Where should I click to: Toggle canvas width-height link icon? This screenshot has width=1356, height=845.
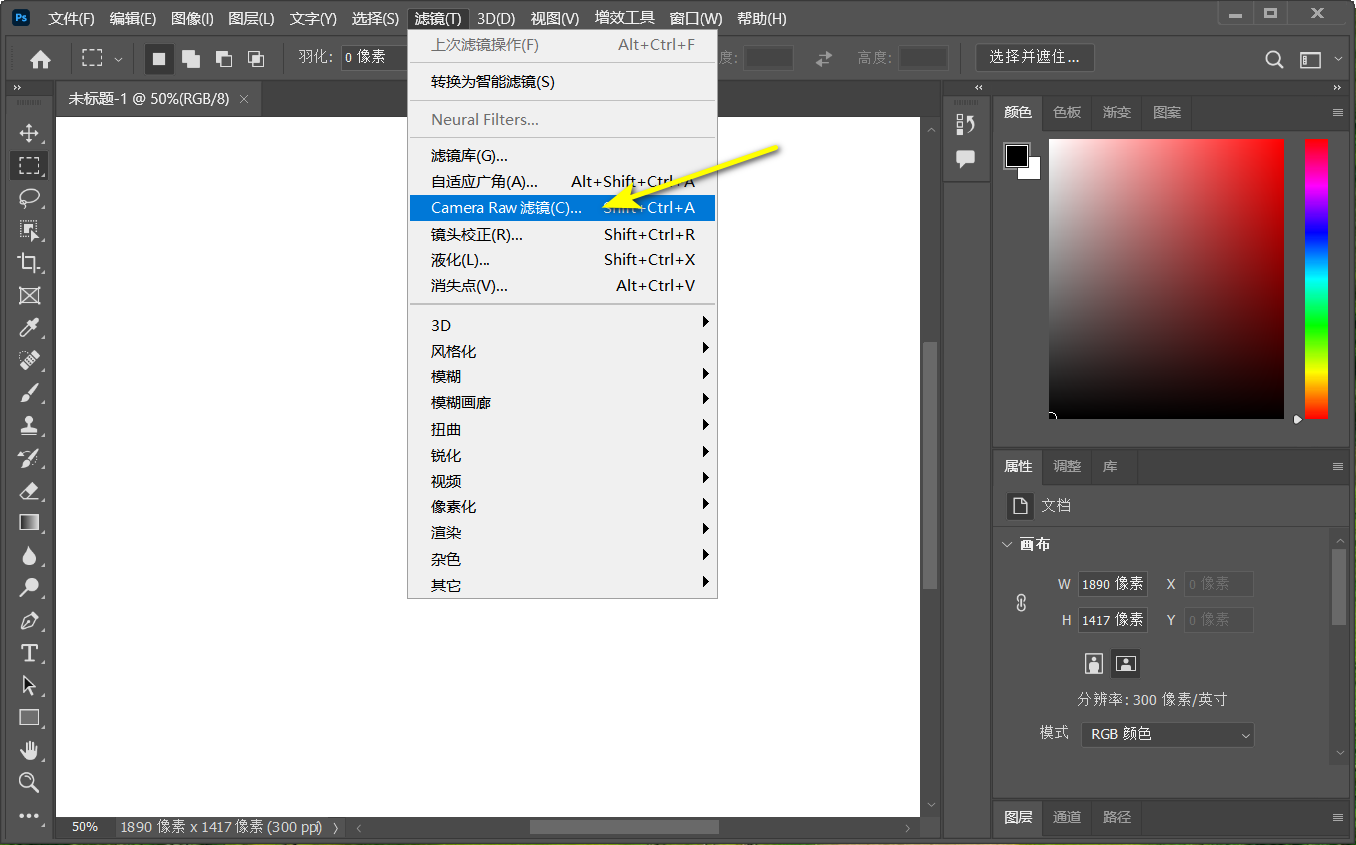(1021, 603)
